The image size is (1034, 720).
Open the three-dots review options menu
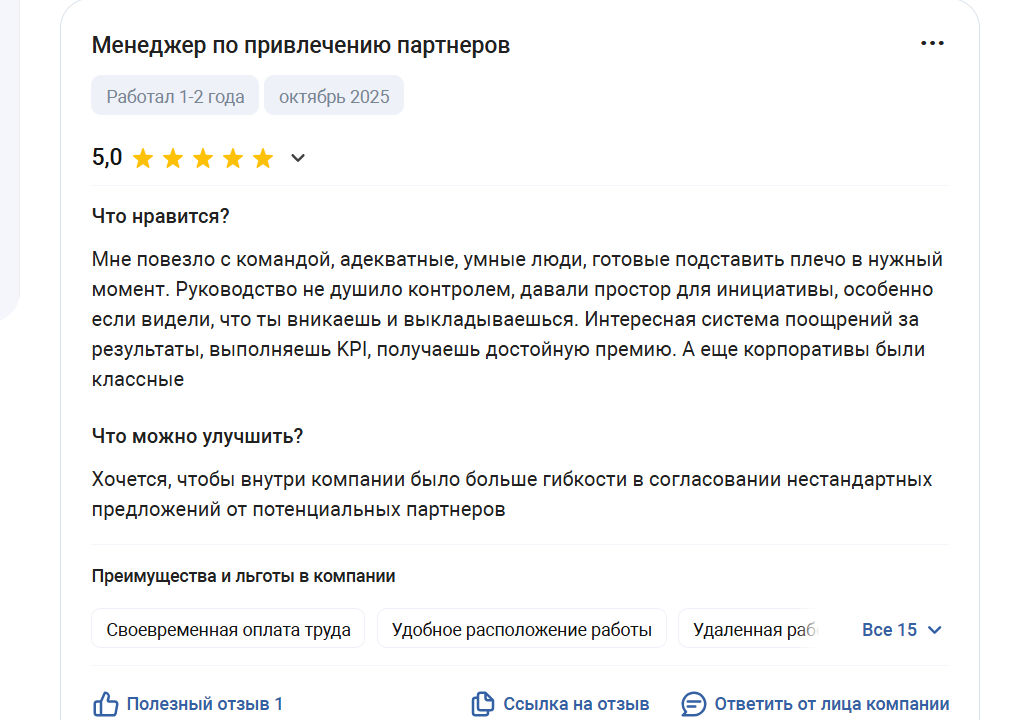(932, 44)
